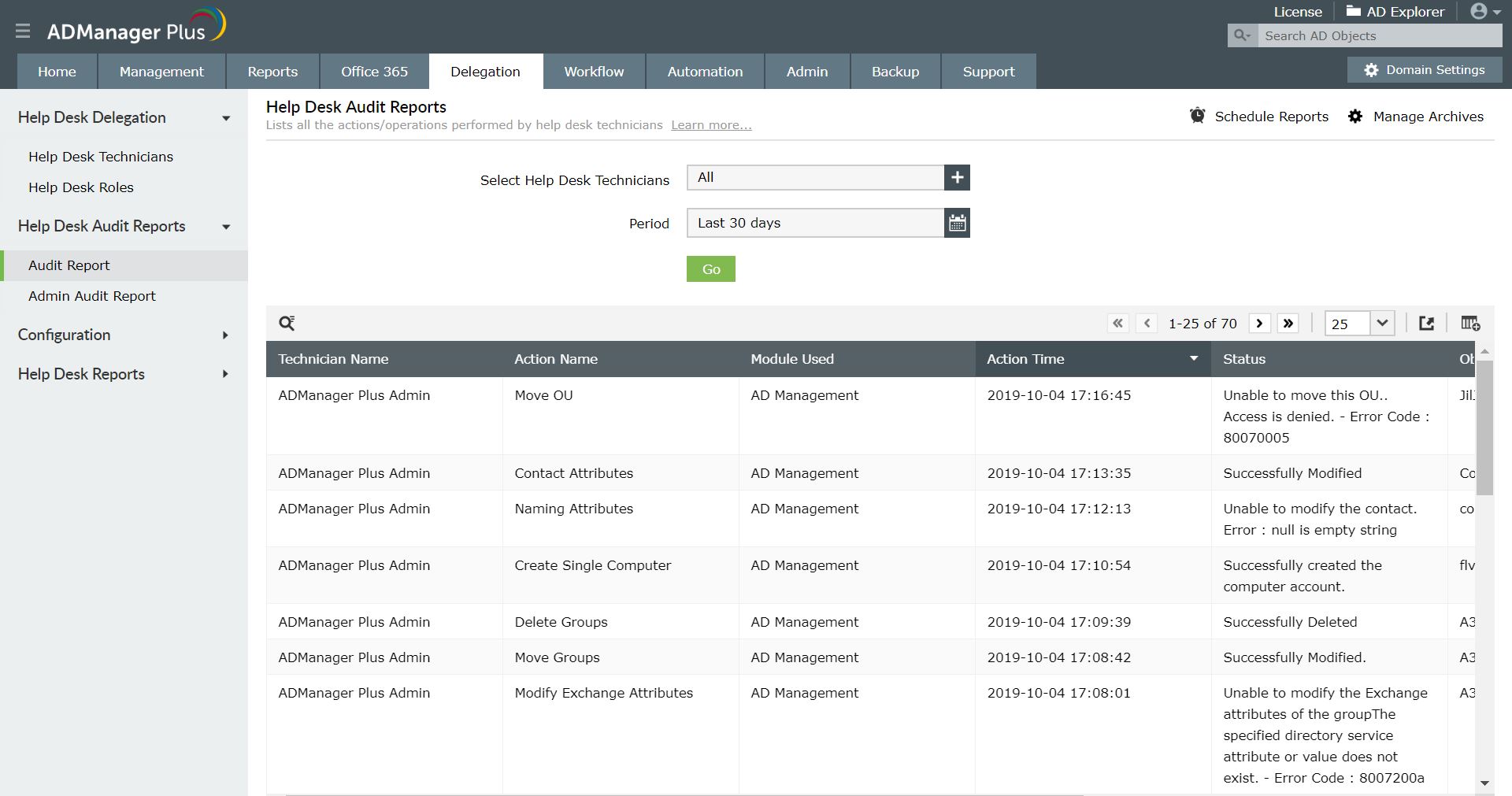Open the rows-per-page dropdown showing 25
This screenshot has height=796, width=1512.
point(1360,323)
